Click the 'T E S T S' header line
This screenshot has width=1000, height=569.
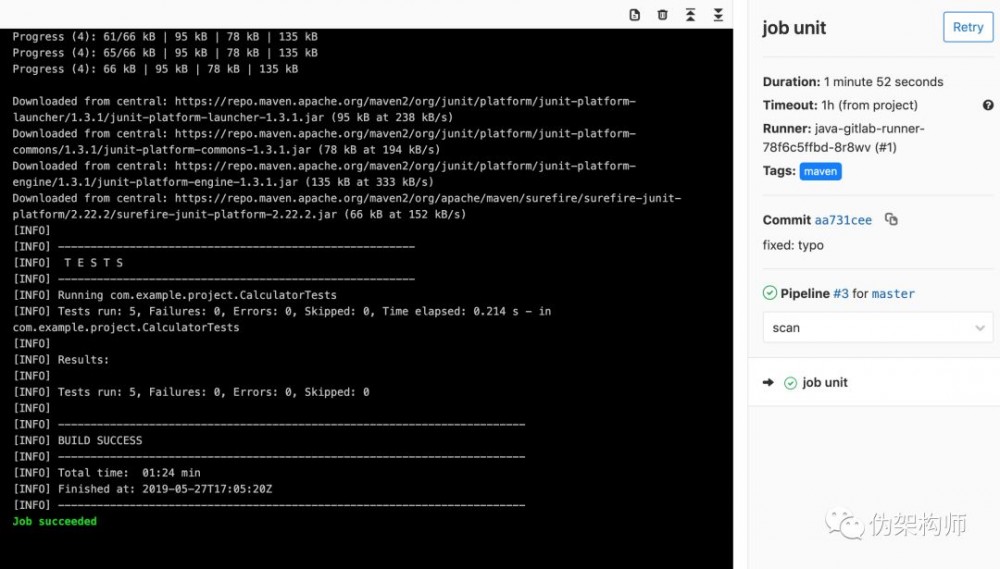point(68,262)
